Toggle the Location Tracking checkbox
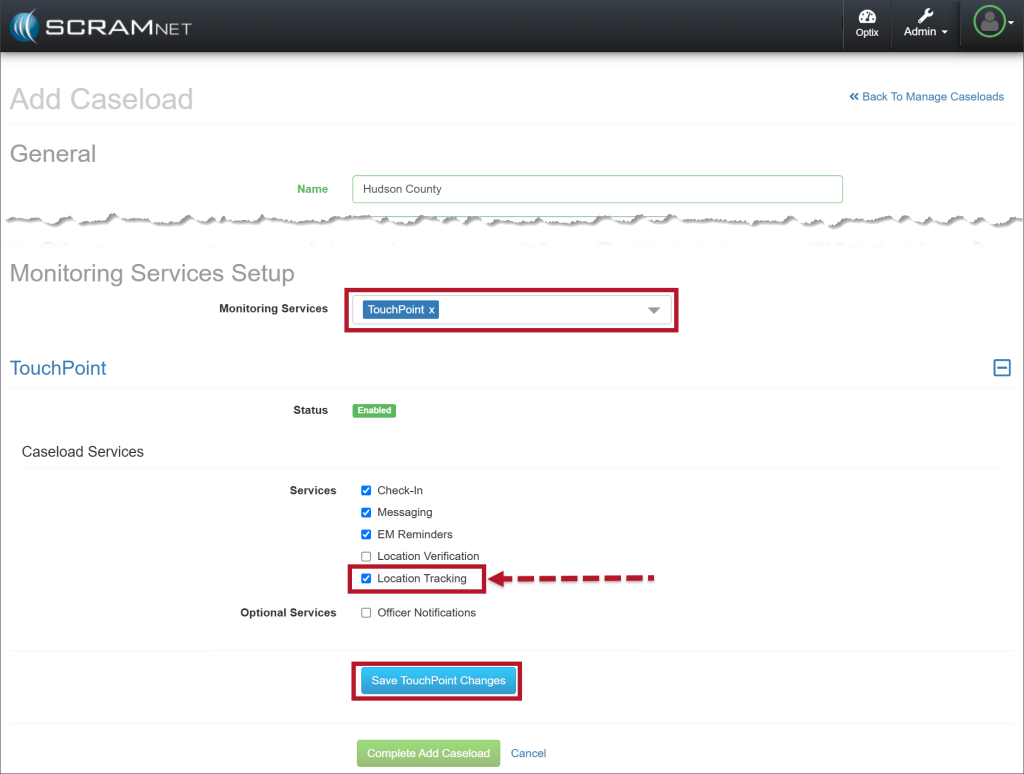 pyautogui.click(x=366, y=579)
